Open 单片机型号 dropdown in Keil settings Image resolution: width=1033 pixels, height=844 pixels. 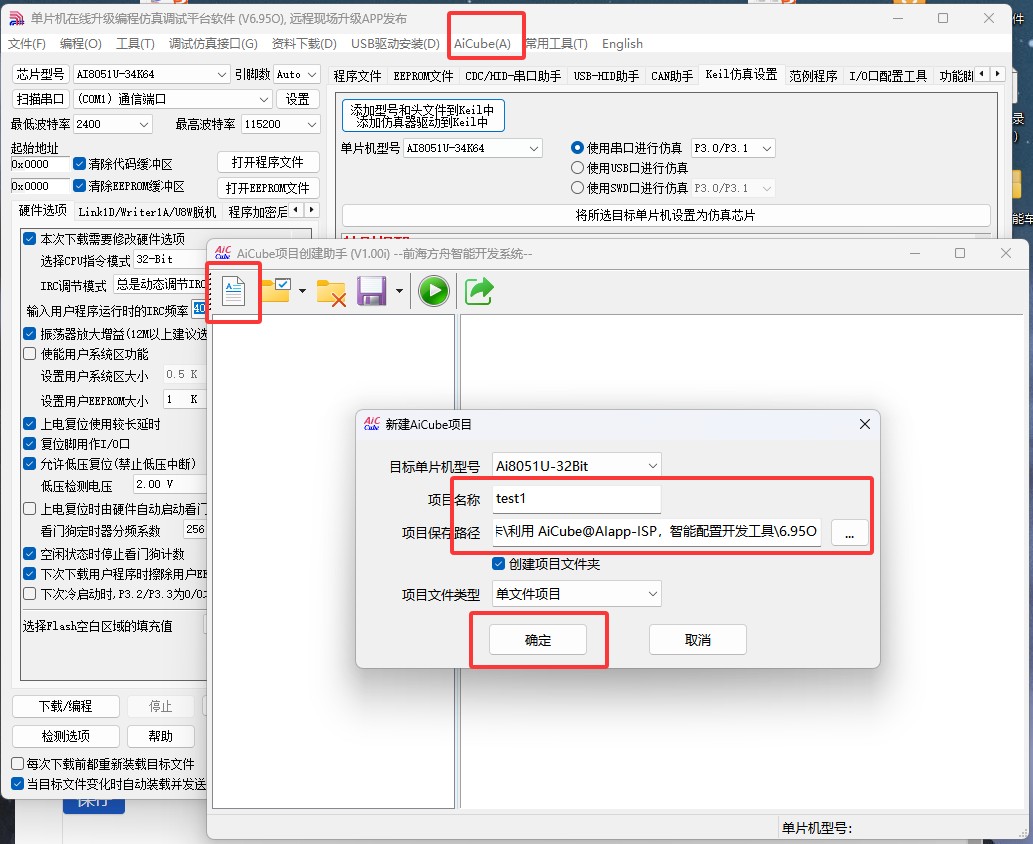pos(473,148)
